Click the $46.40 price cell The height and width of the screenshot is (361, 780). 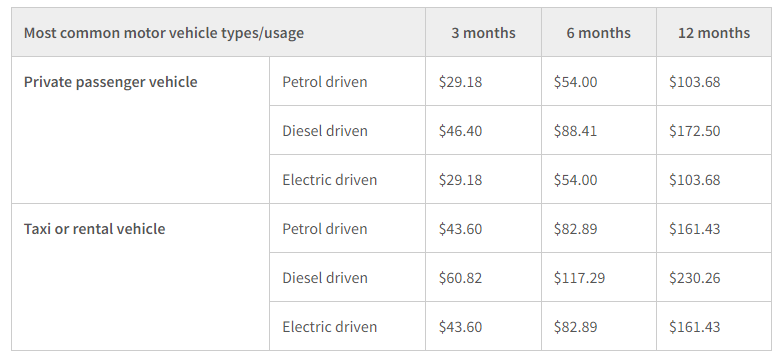tap(483, 130)
